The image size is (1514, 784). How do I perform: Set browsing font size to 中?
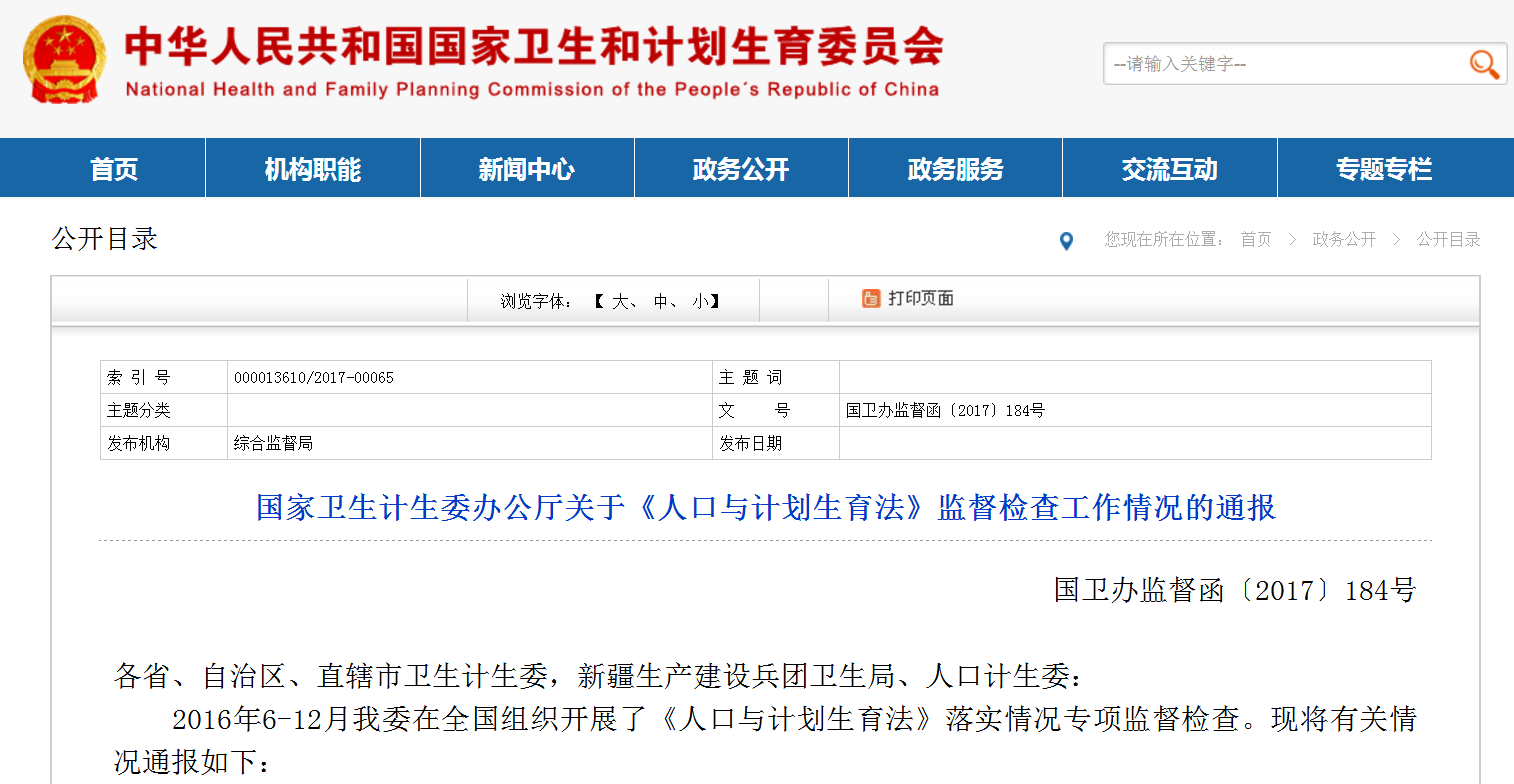[x=661, y=301]
